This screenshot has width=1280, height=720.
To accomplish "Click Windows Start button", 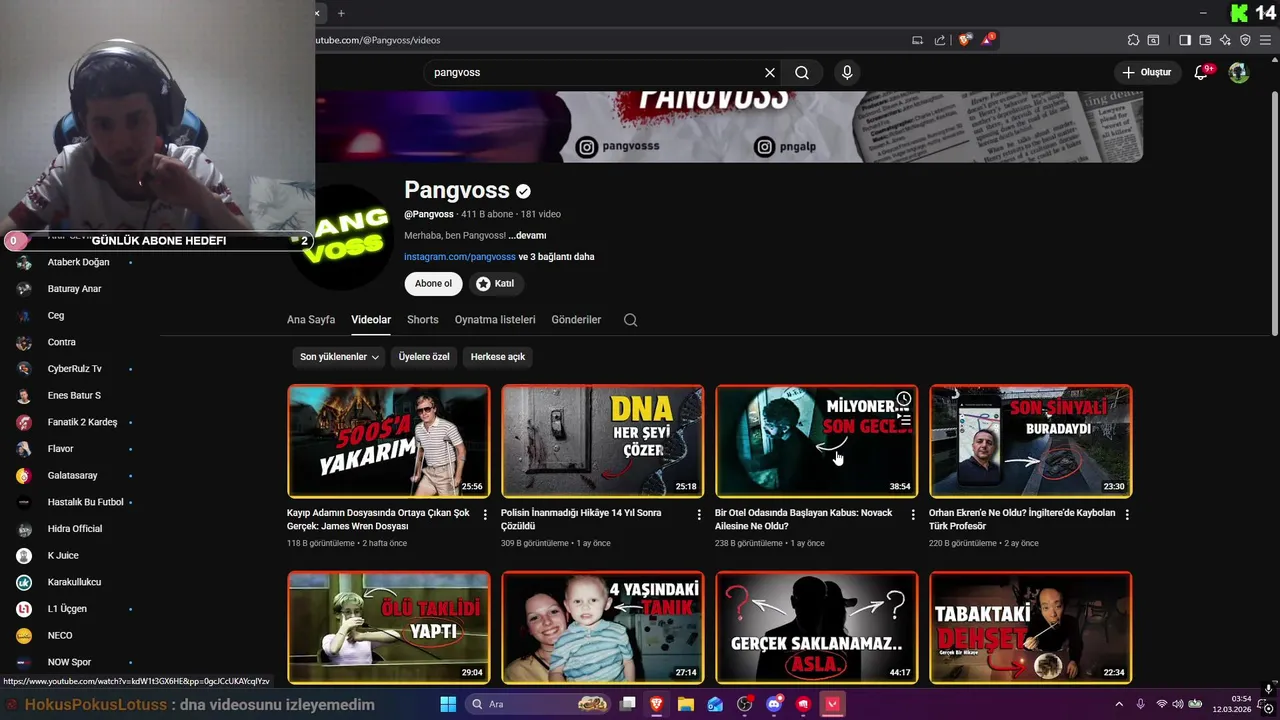I will [447, 704].
